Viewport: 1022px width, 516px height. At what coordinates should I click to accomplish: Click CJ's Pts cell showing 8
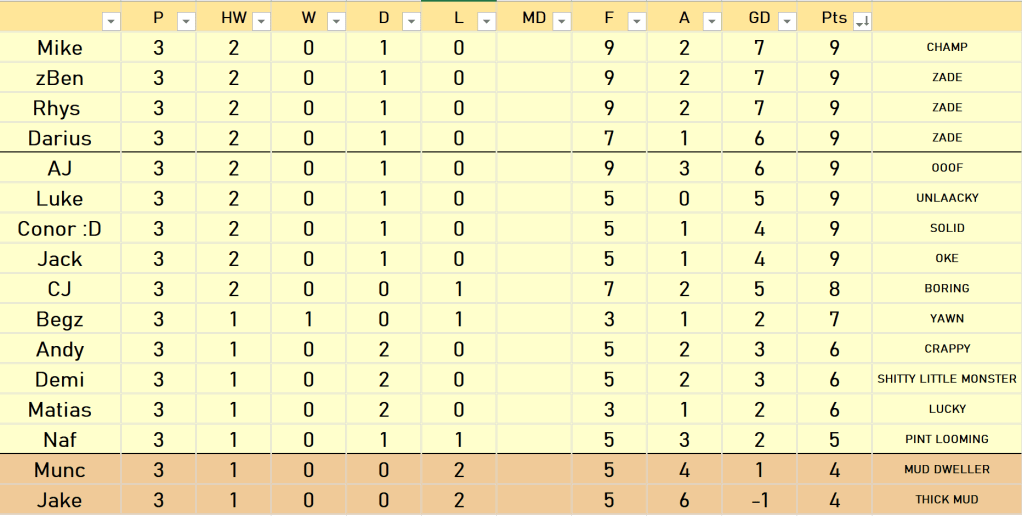click(x=834, y=289)
